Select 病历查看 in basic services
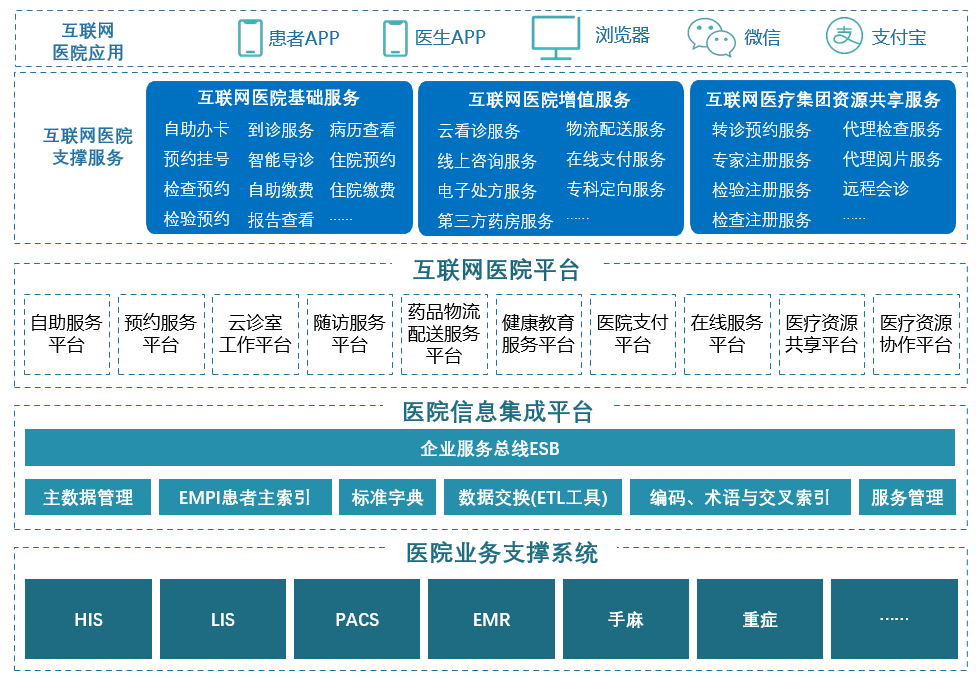The image size is (977, 679). point(363,130)
